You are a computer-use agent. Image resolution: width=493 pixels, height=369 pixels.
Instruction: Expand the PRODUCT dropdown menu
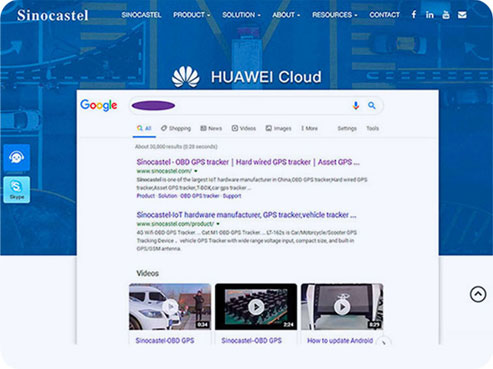pos(191,15)
